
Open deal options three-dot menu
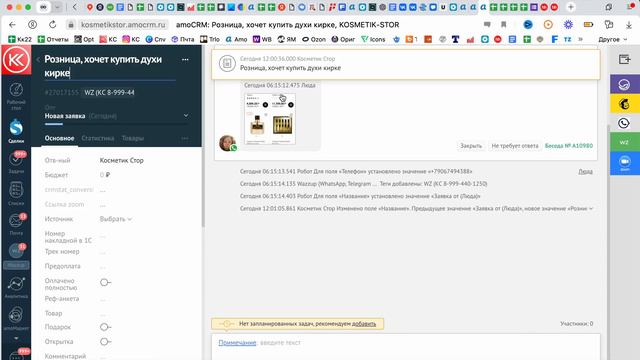(185, 60)
